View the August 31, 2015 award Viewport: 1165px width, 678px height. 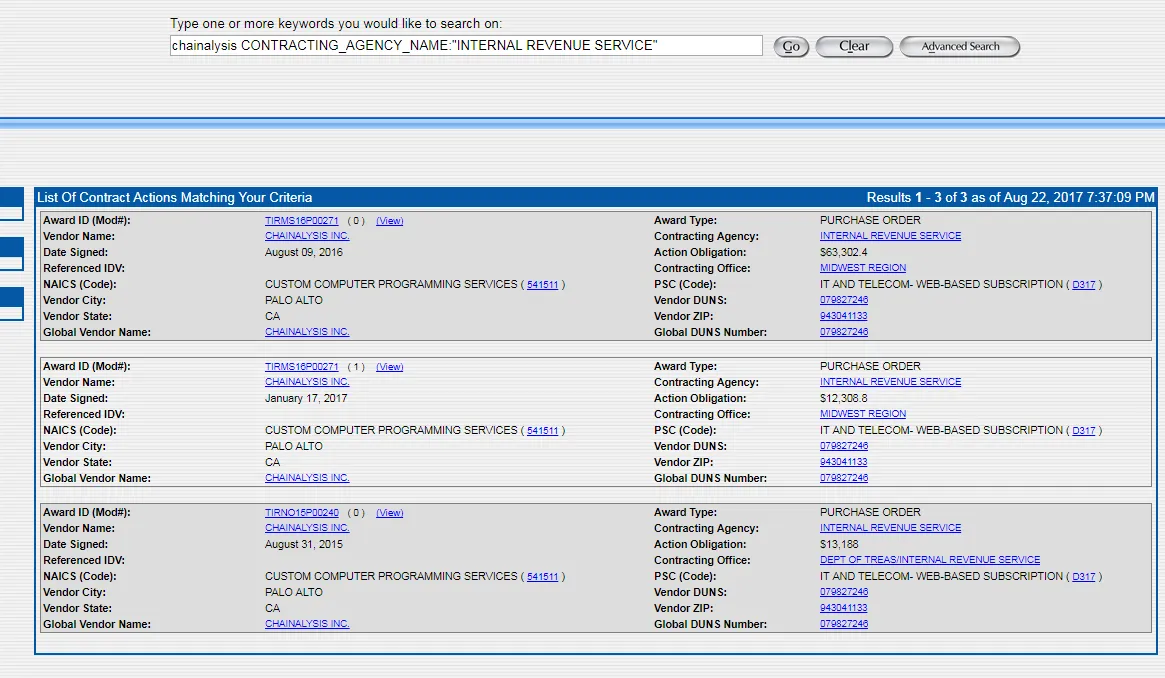click(x=389, y=512)
